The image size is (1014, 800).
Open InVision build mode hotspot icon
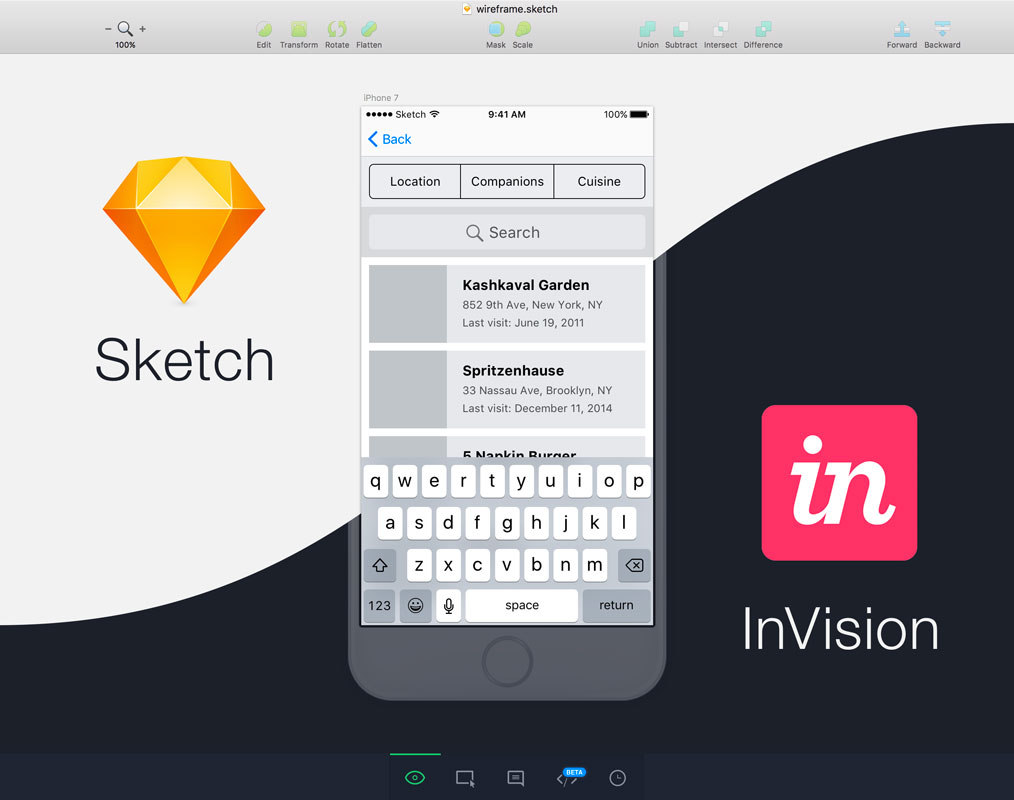(465, 778)
